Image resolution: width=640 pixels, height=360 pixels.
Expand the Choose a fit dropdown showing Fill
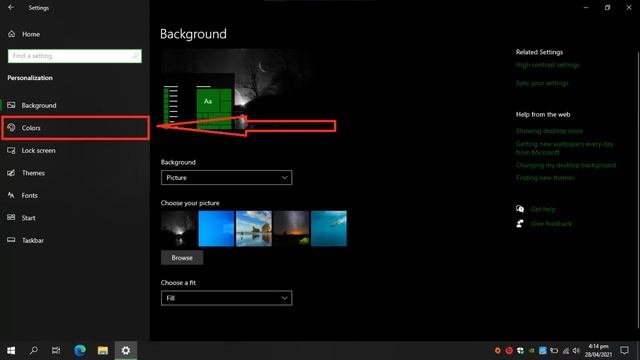coord(227,298)
